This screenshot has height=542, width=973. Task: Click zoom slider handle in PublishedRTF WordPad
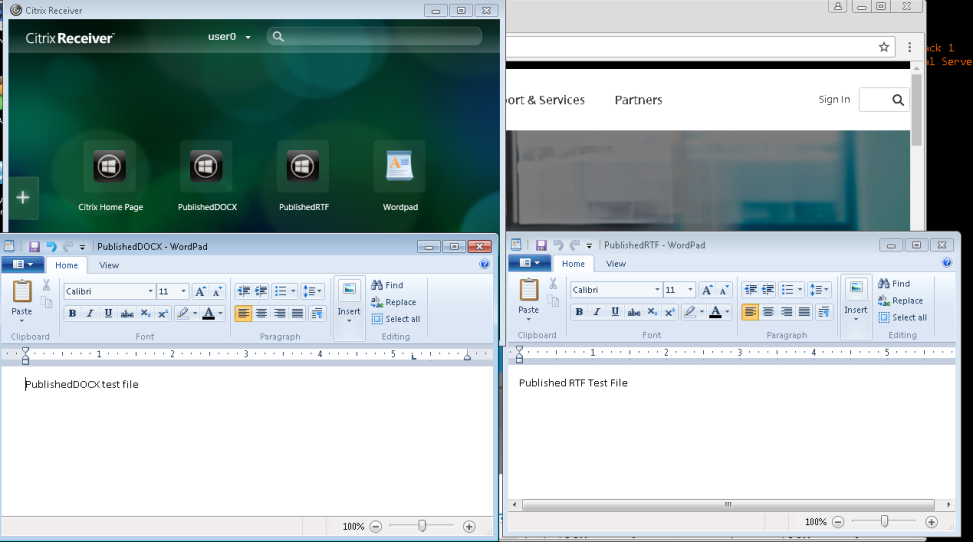pos(884,522)
